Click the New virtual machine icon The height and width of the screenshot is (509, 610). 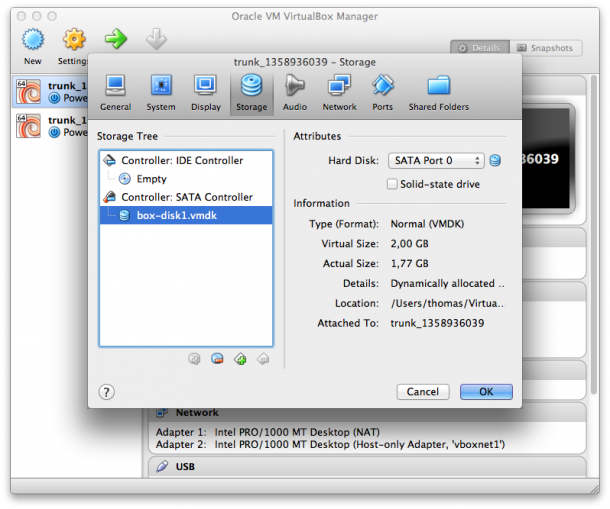point(33,40)
